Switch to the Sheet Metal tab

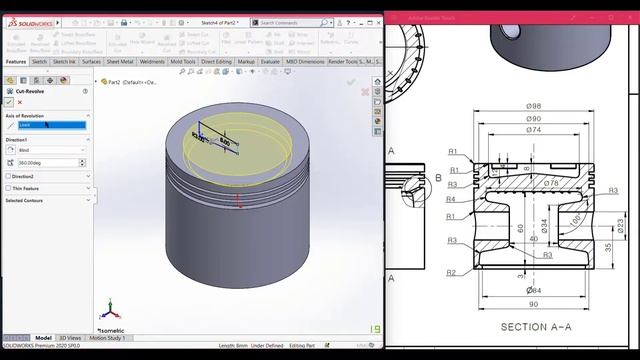[x=120, y=62]
